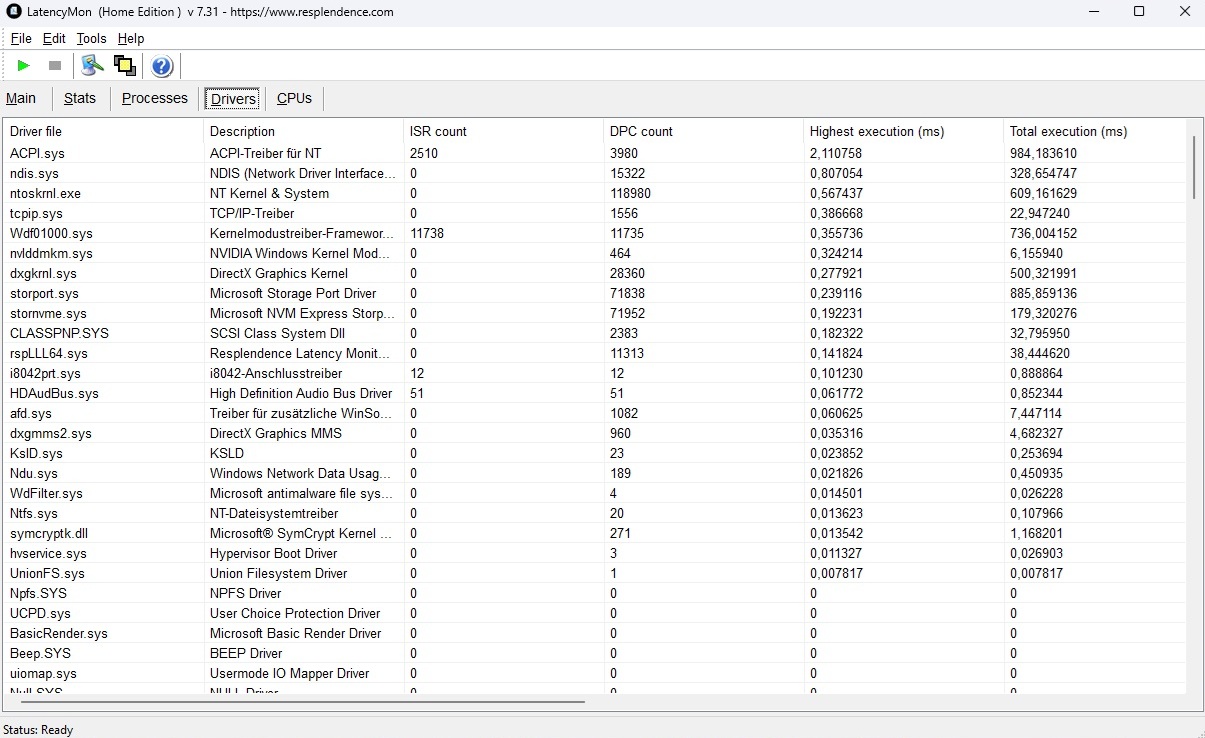Open help via the blue question mark icon

tap(162, 67)
